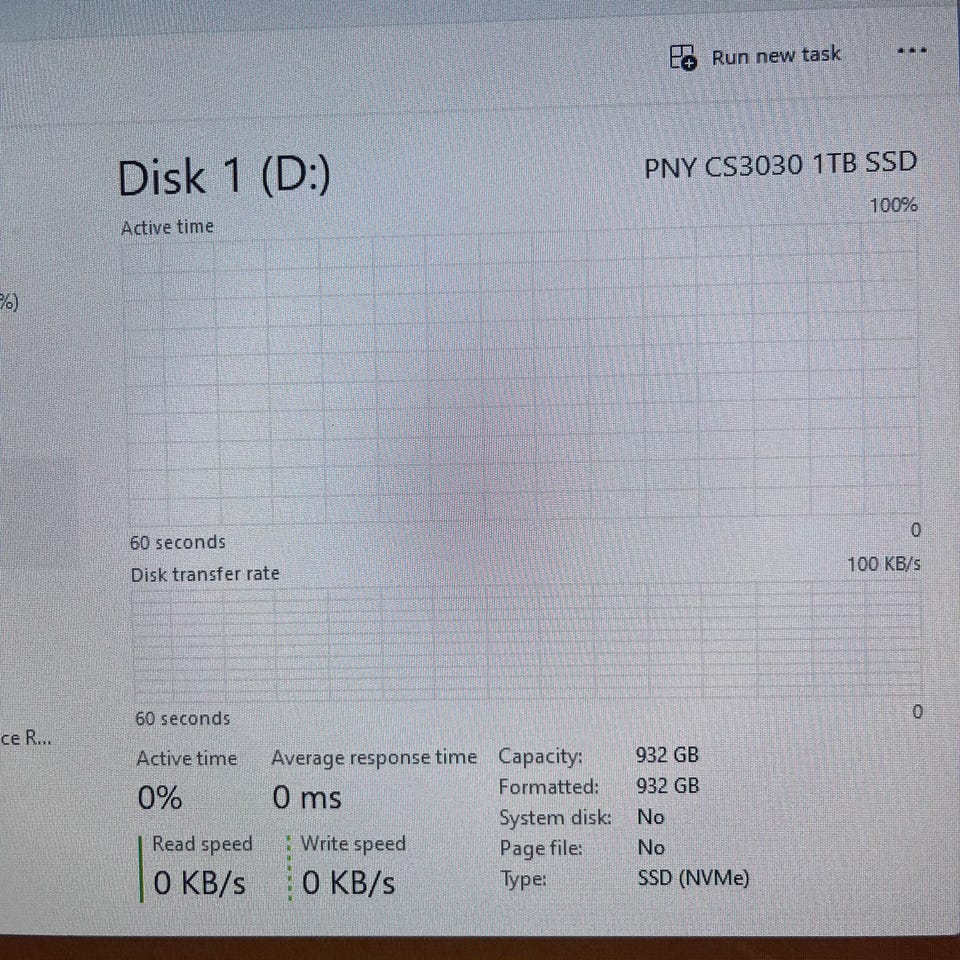
Task: Click the solid green Read speed legend line
Action: pos(141,869)
